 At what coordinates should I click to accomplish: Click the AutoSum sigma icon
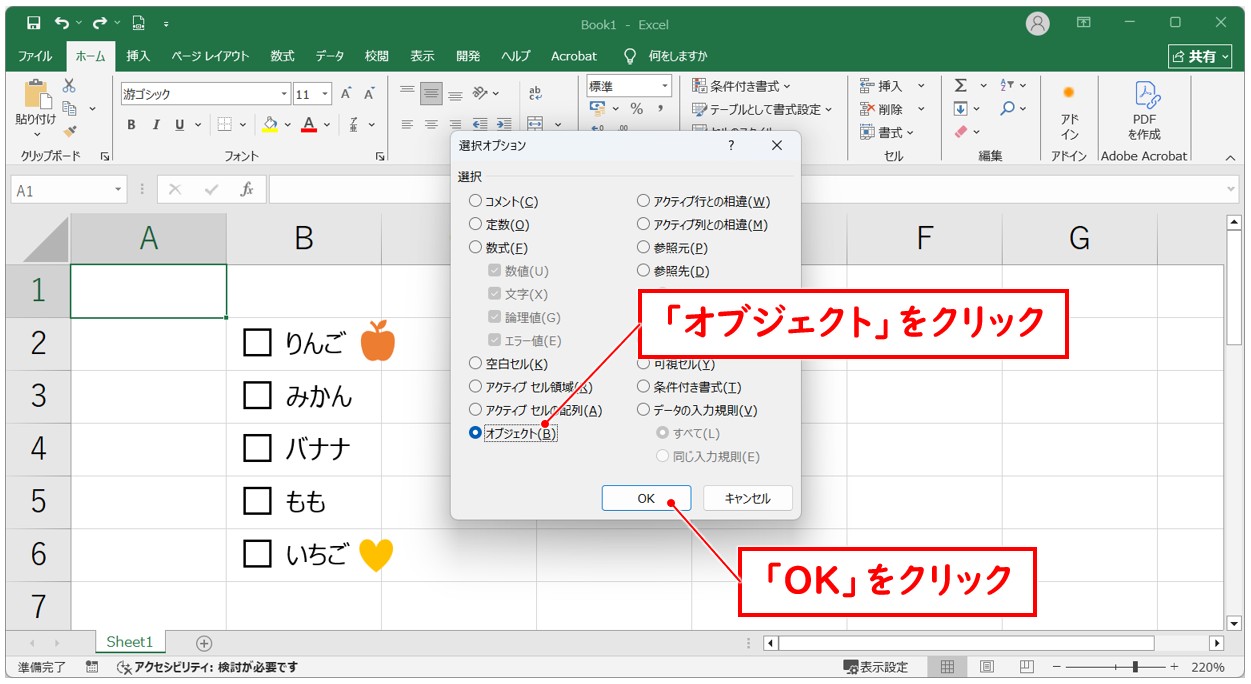[961, 86]
